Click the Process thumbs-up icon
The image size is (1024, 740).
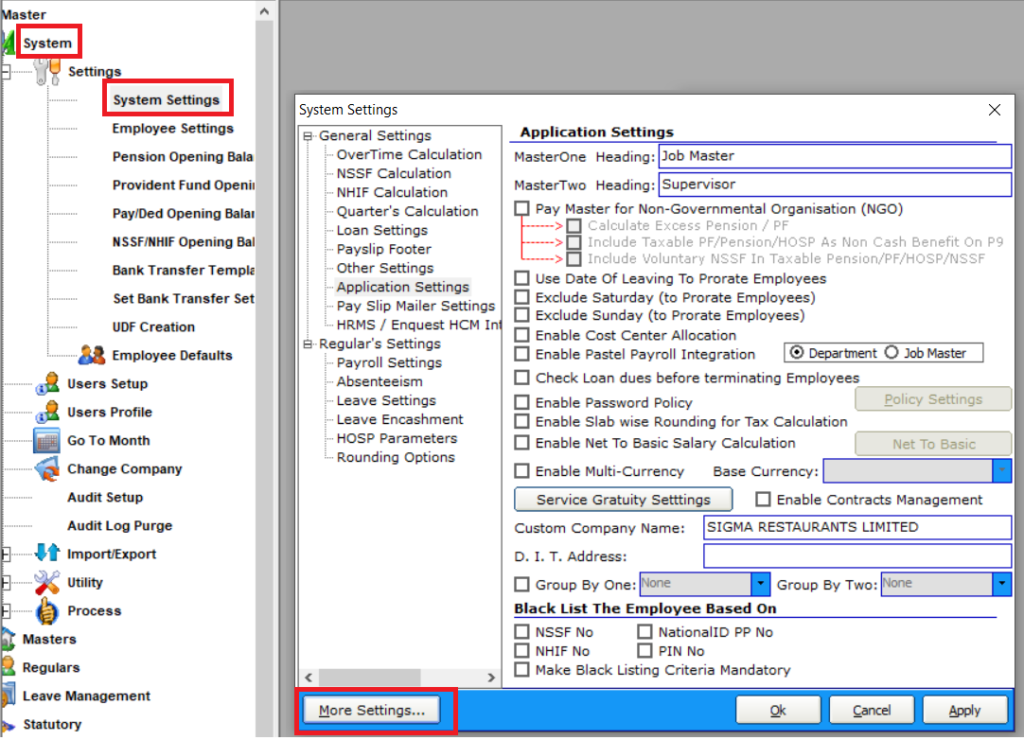click(47, 610)
